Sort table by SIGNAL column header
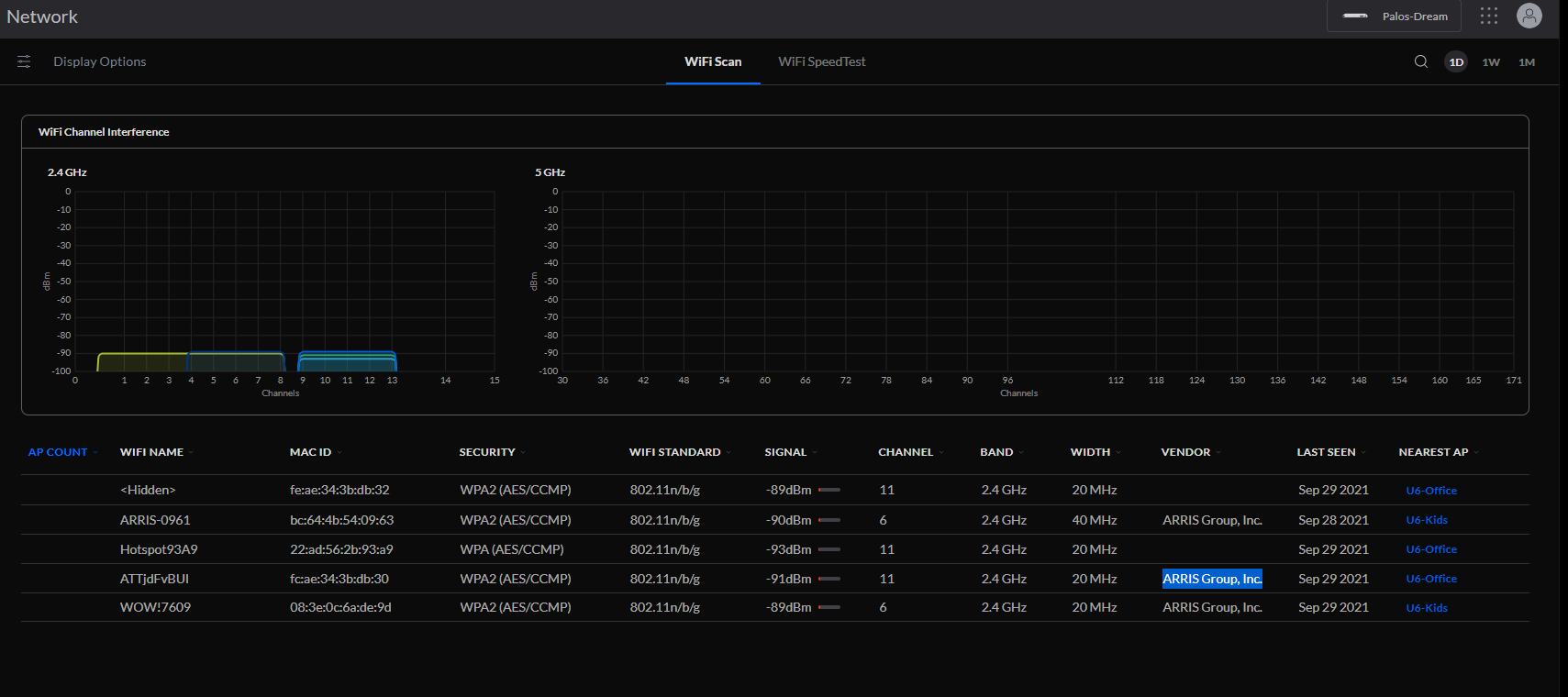This screenshot has width=1568, height=697. tap(785, 452)
